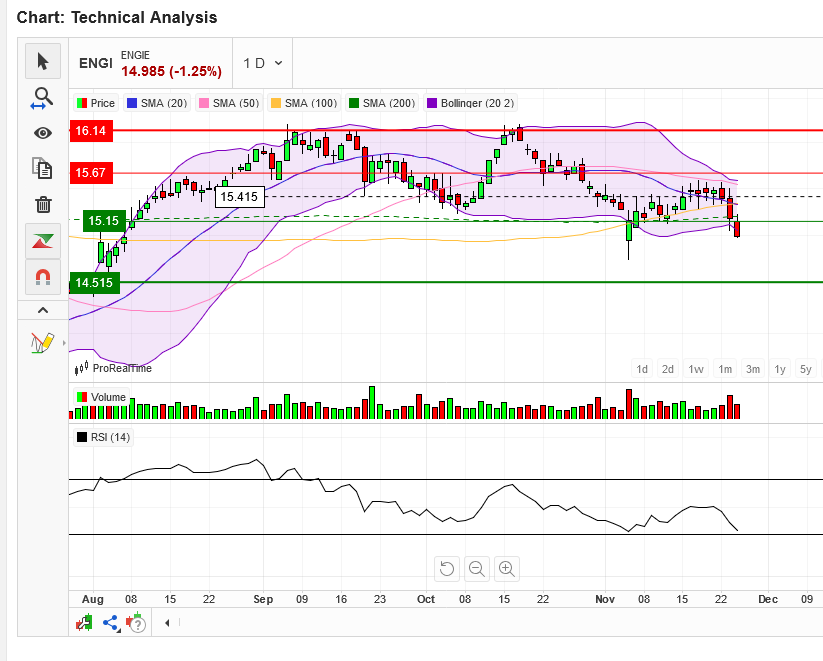Toggle the RSI (14) legend item

click(x=103, y=437)
